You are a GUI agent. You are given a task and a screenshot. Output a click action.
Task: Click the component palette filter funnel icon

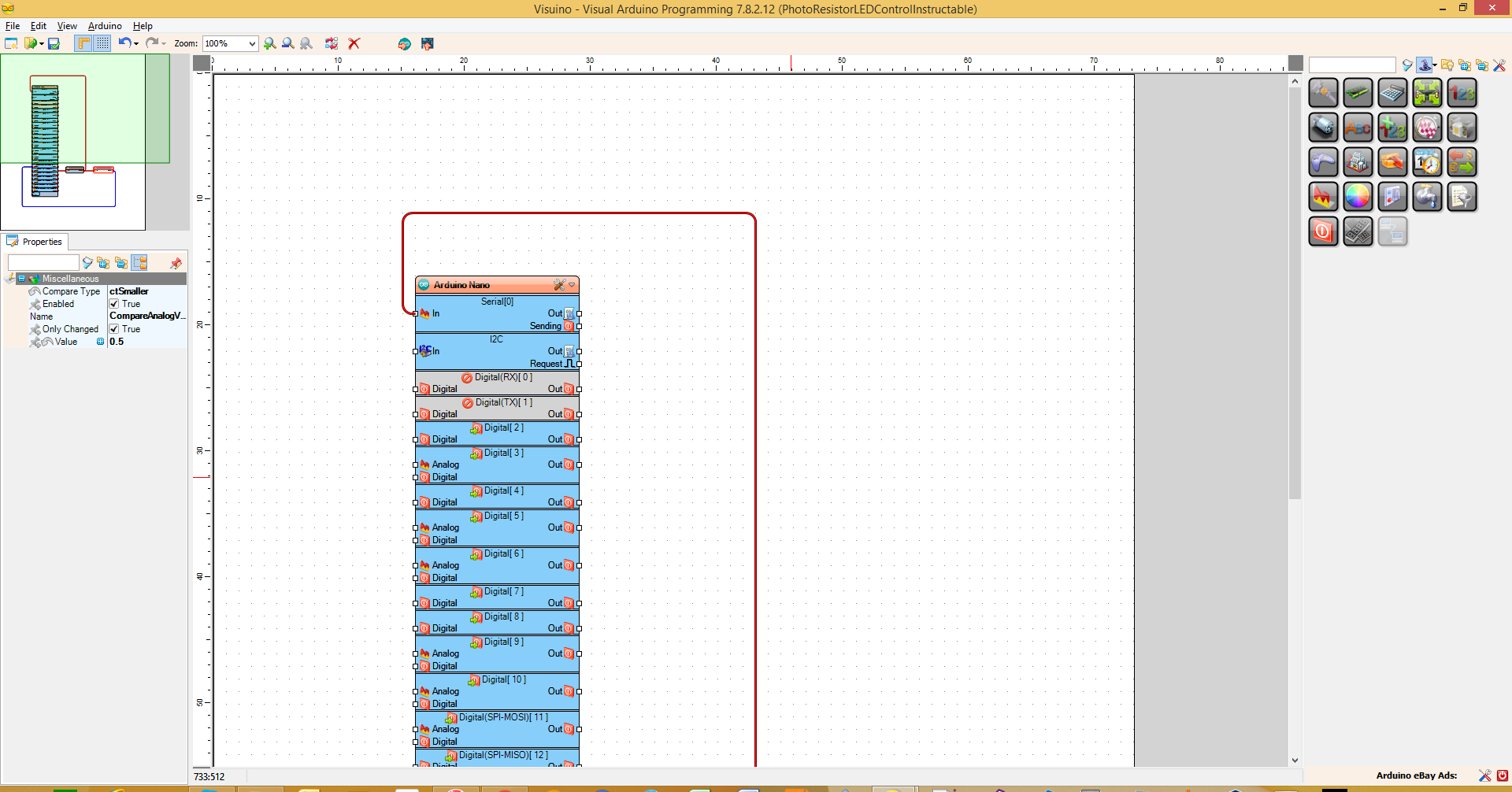1406,65
